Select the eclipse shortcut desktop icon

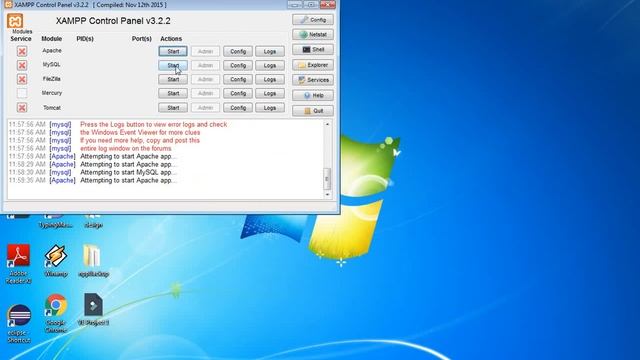(18, 323)
